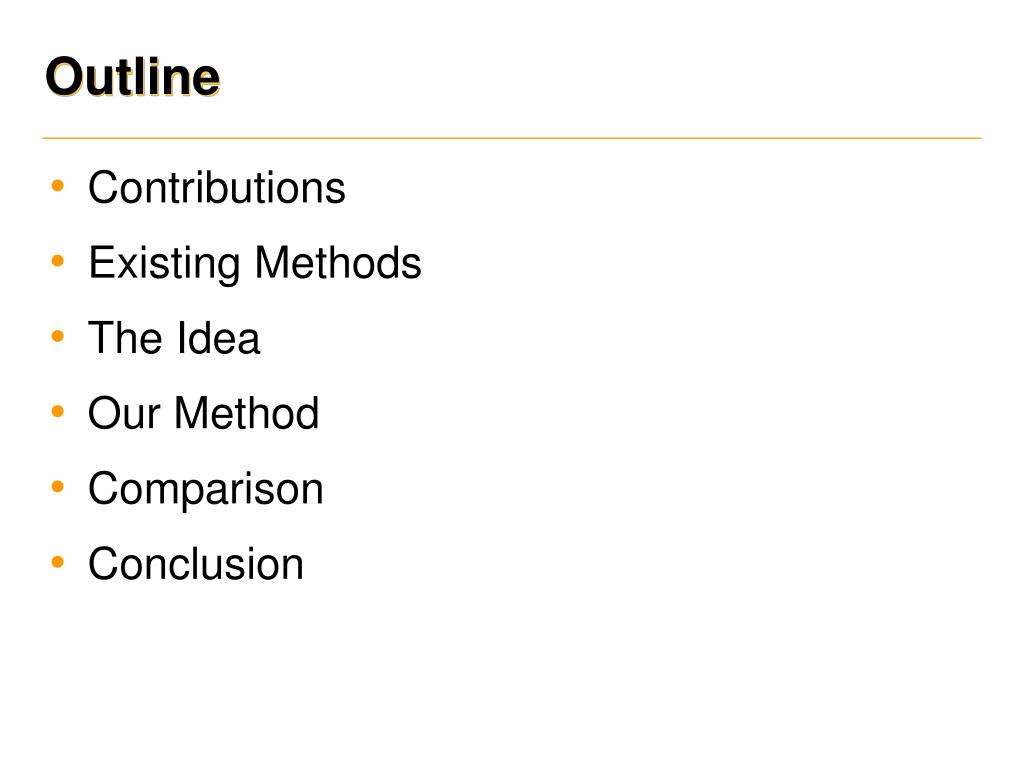
Task: Click The Idea list item
Action: point(174,338)
